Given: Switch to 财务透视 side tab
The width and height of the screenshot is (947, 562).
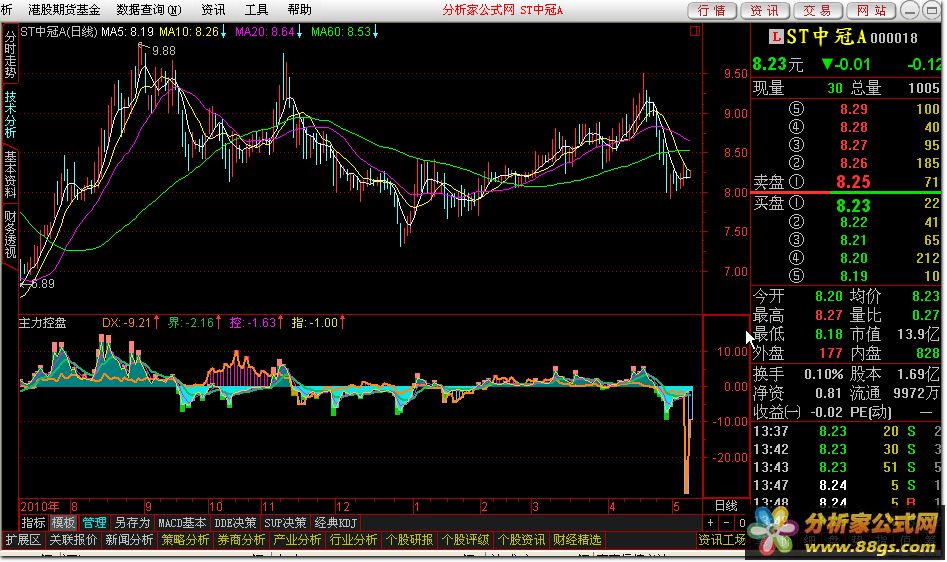Looking at the screenshot, I should [10, 233].
